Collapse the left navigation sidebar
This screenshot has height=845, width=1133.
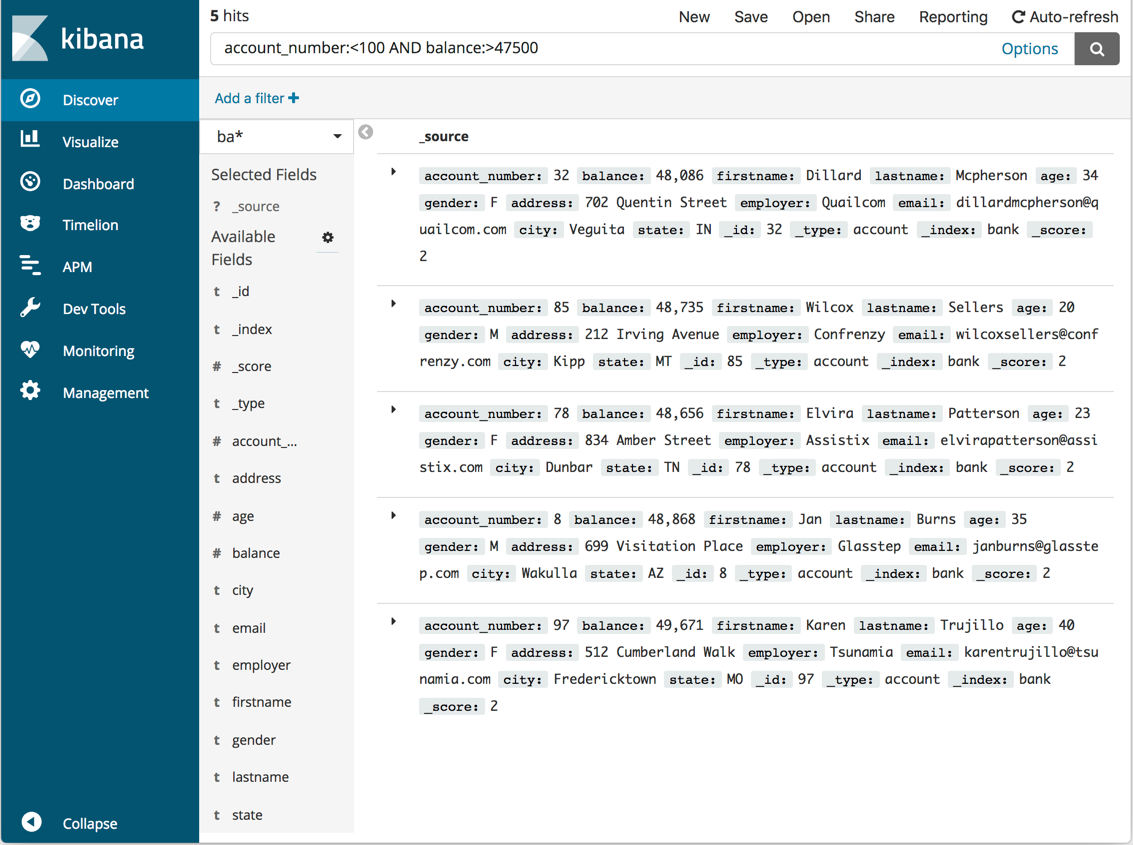pos(32,822)
